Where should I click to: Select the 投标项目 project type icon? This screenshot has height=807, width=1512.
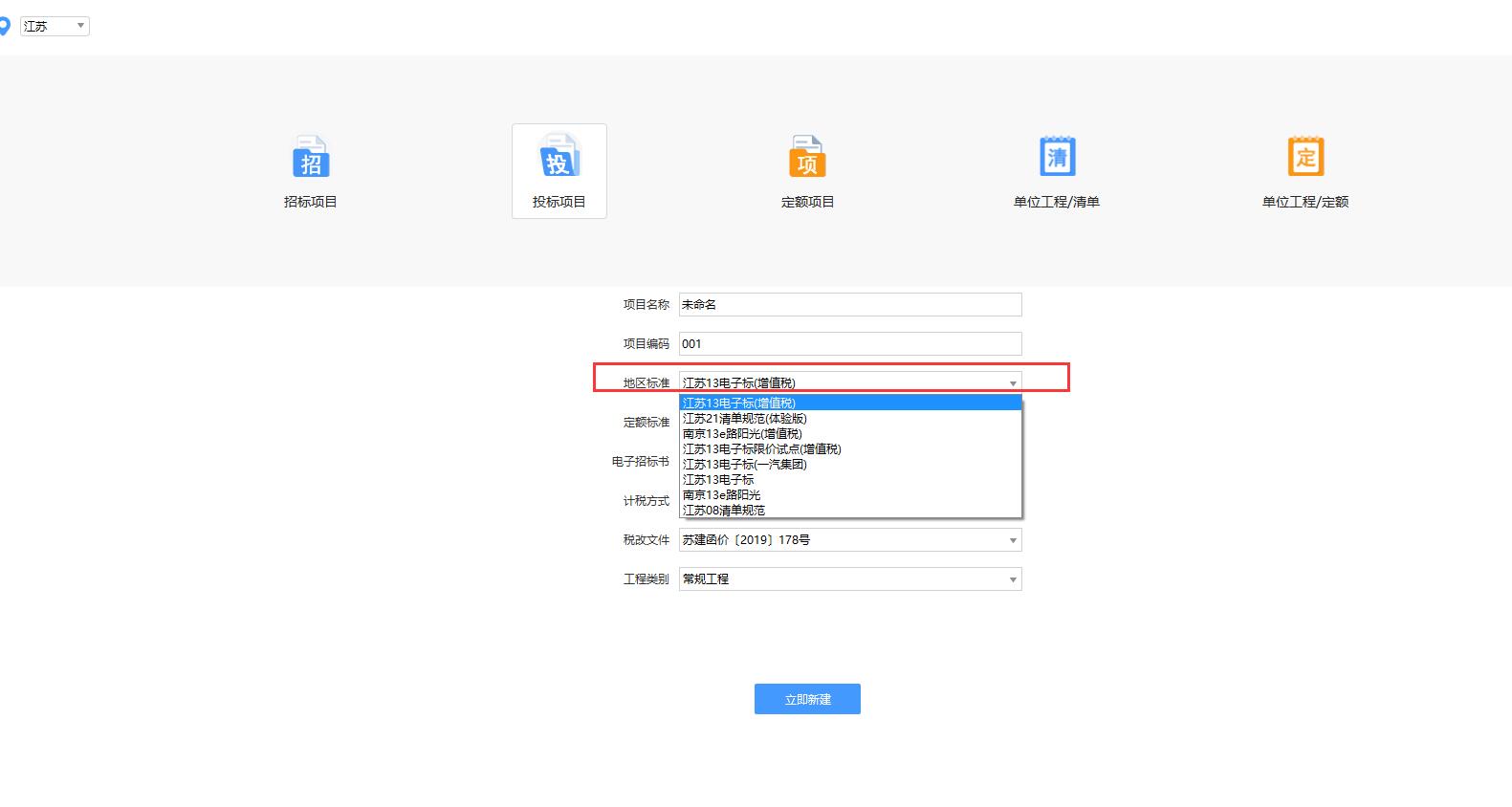(x=559, y=157)
